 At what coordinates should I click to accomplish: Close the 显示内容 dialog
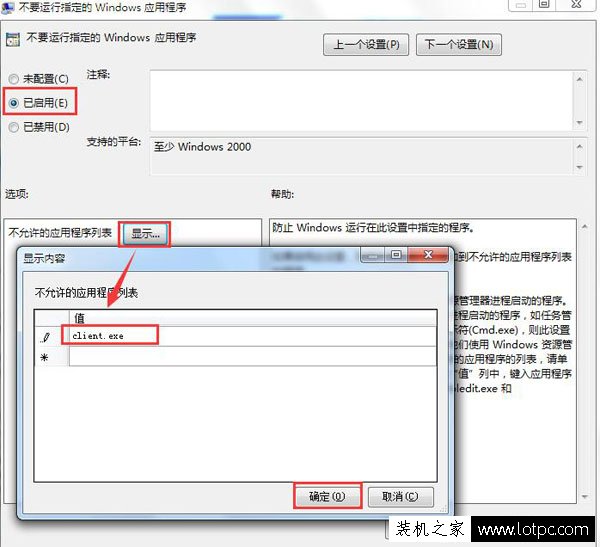[x=428, y=255]
